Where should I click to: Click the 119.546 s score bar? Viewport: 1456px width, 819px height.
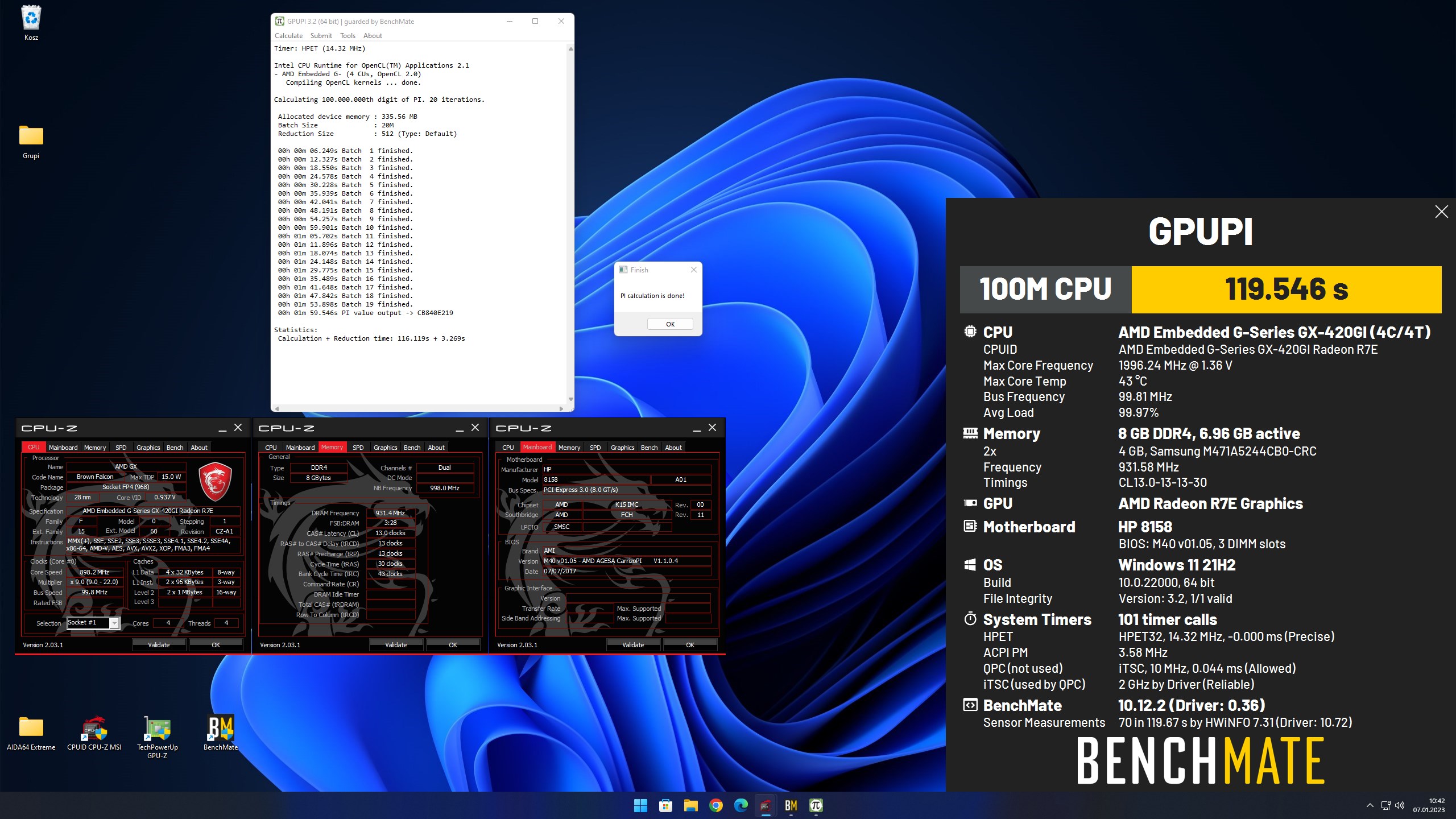click(x=1286, y=289)
